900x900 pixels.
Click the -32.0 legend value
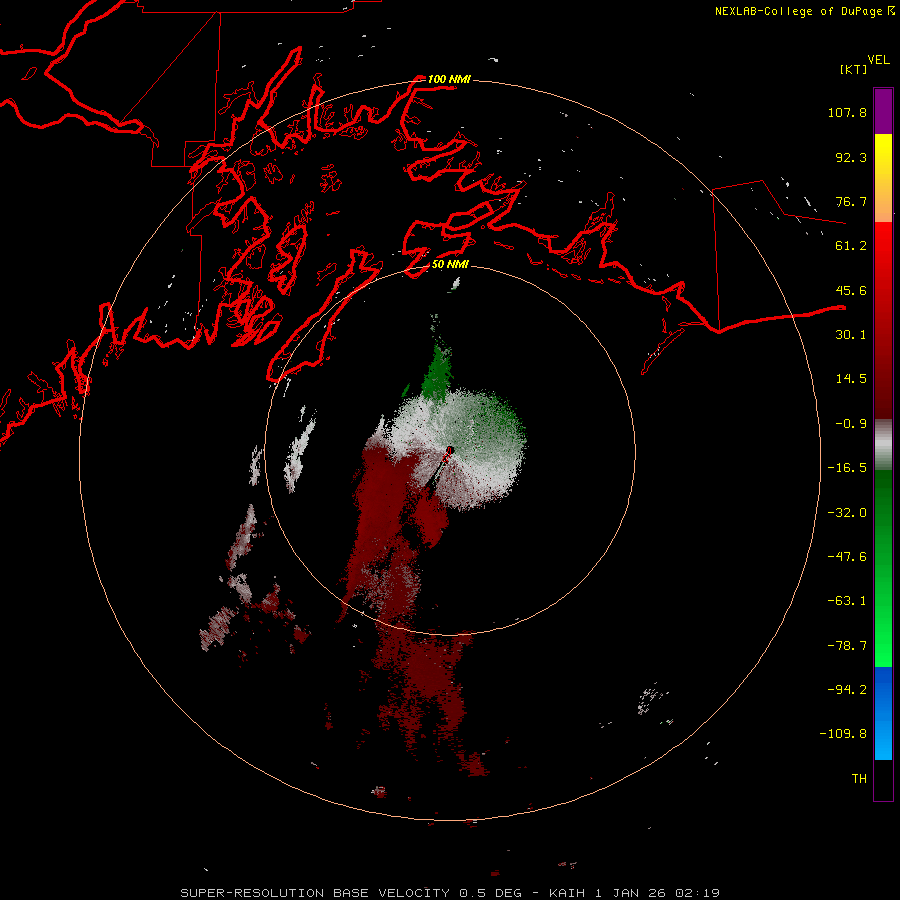[847, 513]
